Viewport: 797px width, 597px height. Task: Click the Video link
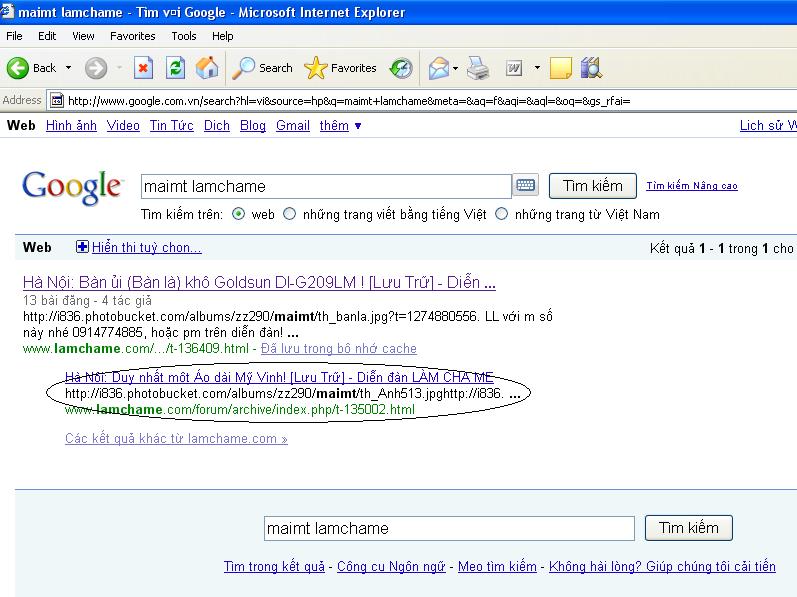123,125
